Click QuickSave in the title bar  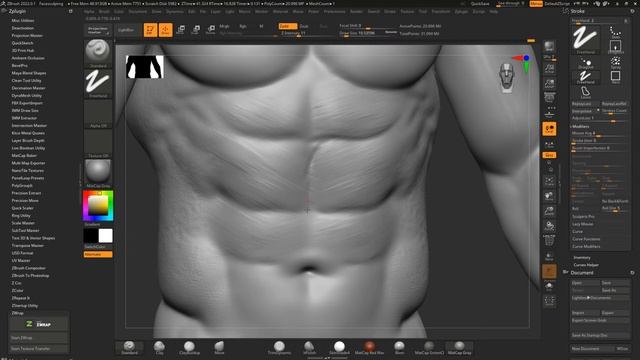pyautogui.click(x=480, y=4)
